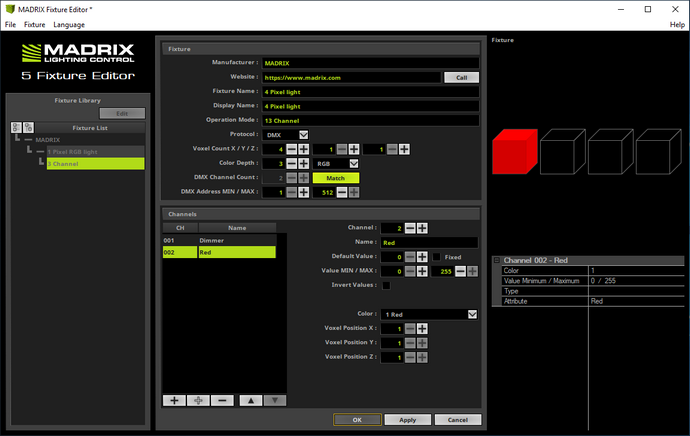The image size is (690, 436).
Task: Increase Voxel Position X
Action: [422, 329]
